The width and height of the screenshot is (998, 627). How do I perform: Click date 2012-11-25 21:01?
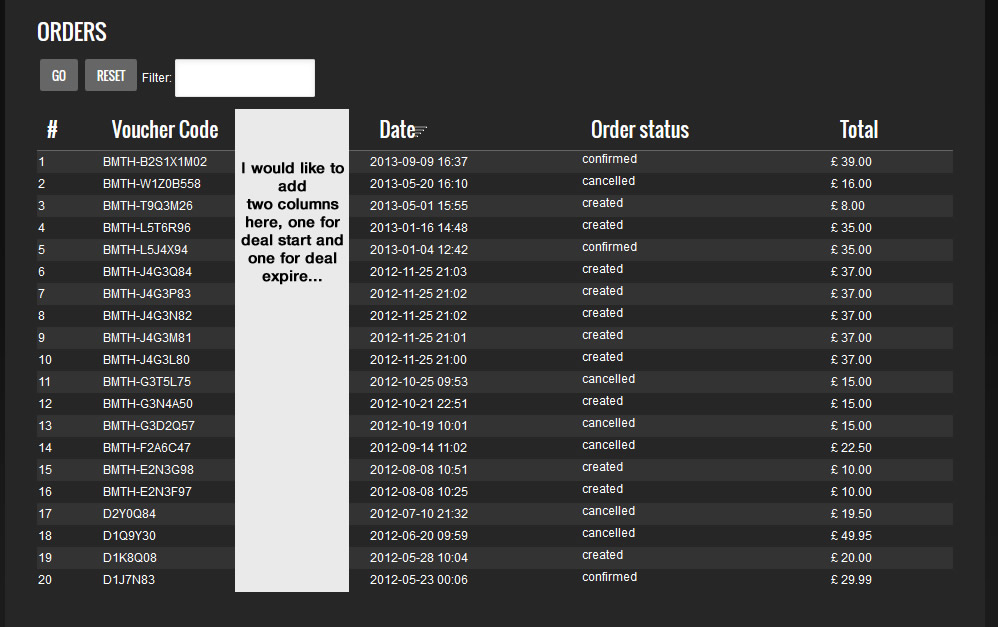pyautogui.click(x=418, y=337)
